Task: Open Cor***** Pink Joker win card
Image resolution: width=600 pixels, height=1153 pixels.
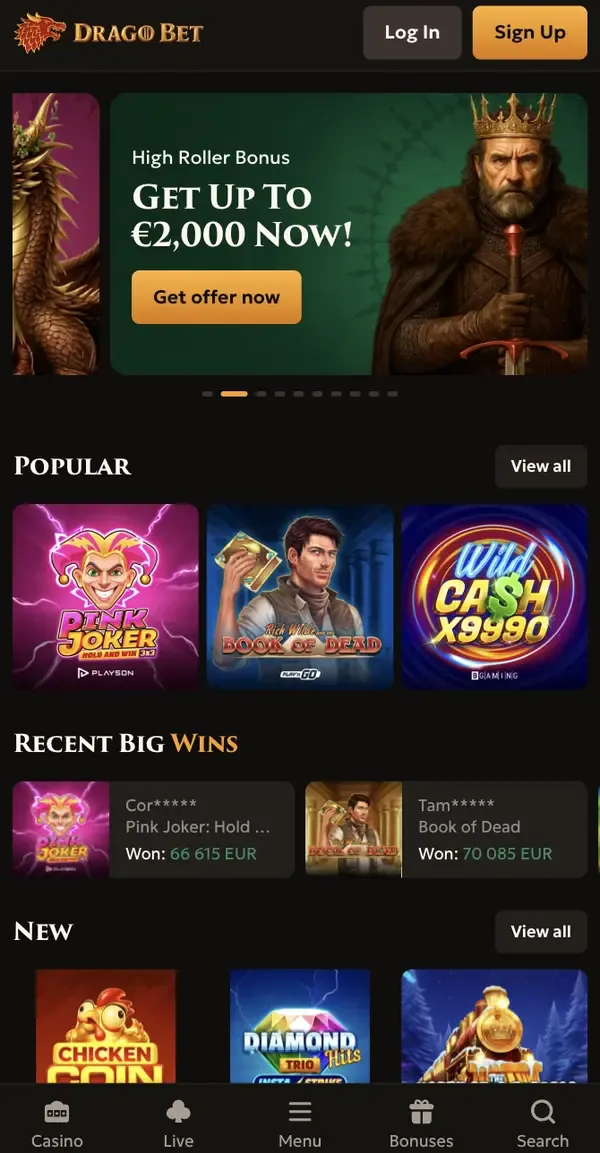Action: (154, 829)
